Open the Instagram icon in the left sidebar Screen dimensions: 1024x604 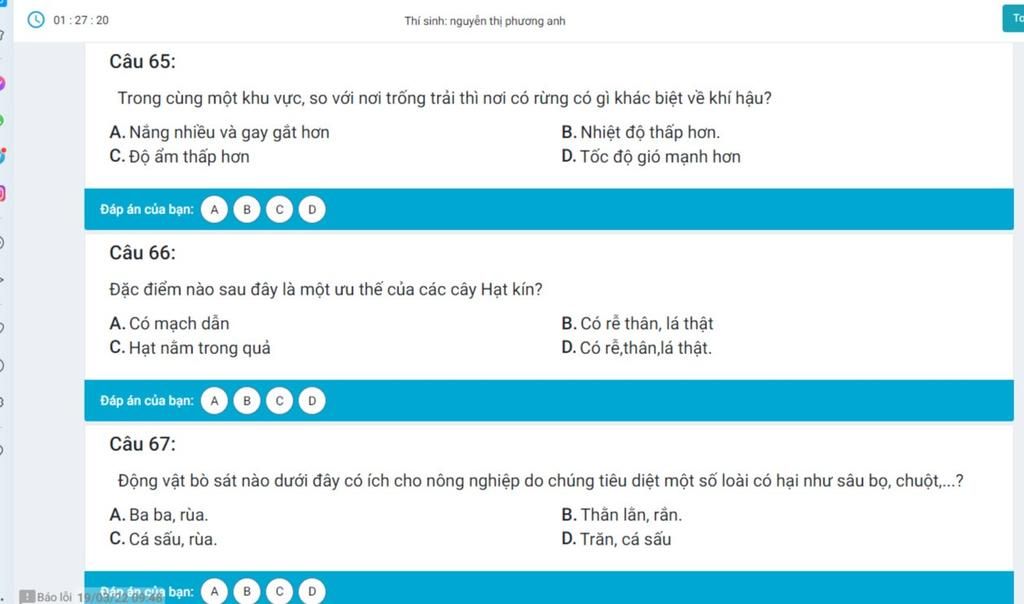pos(2,193)
